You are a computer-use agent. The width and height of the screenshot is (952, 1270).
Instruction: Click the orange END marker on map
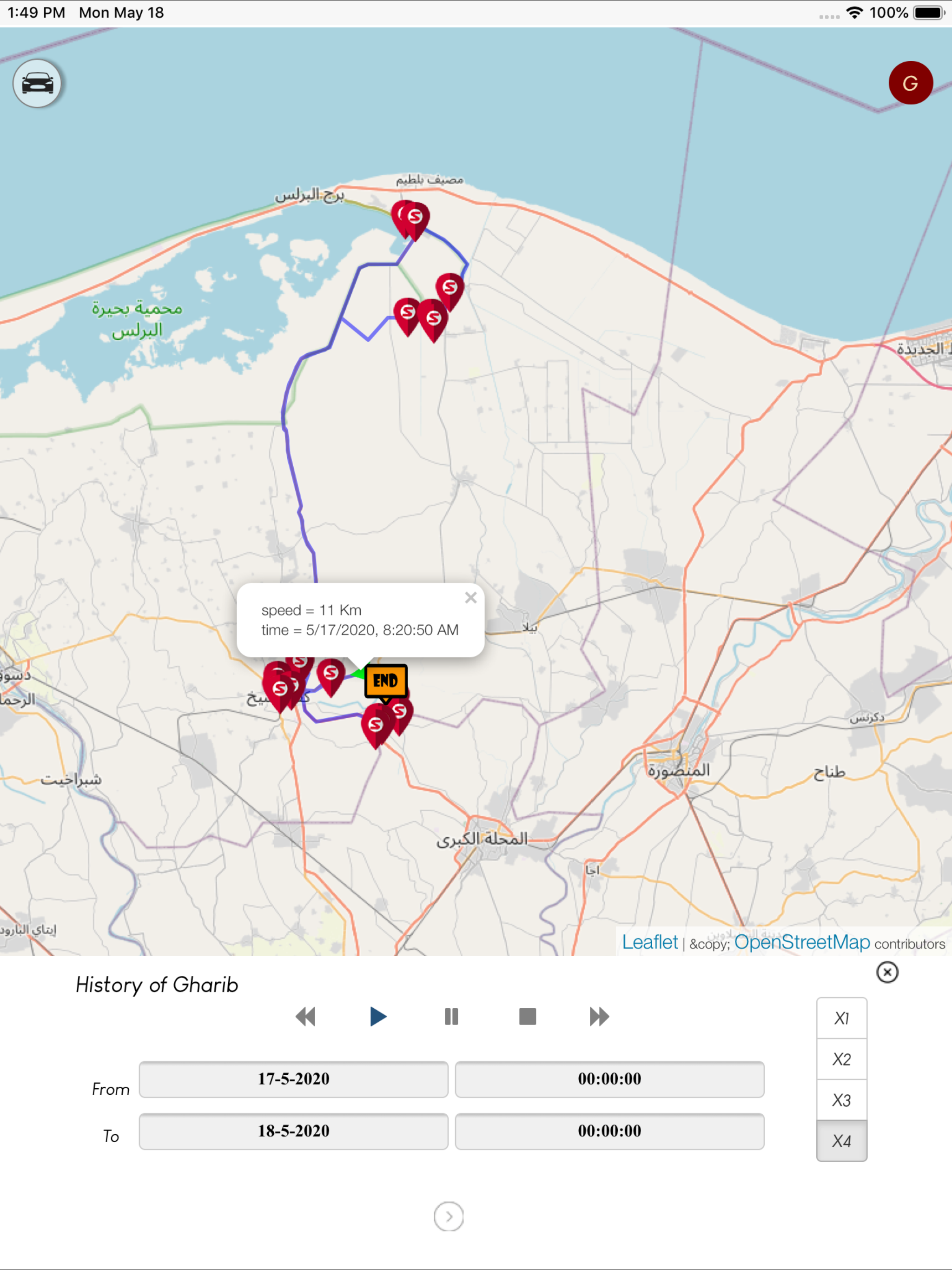click(385, 681)
